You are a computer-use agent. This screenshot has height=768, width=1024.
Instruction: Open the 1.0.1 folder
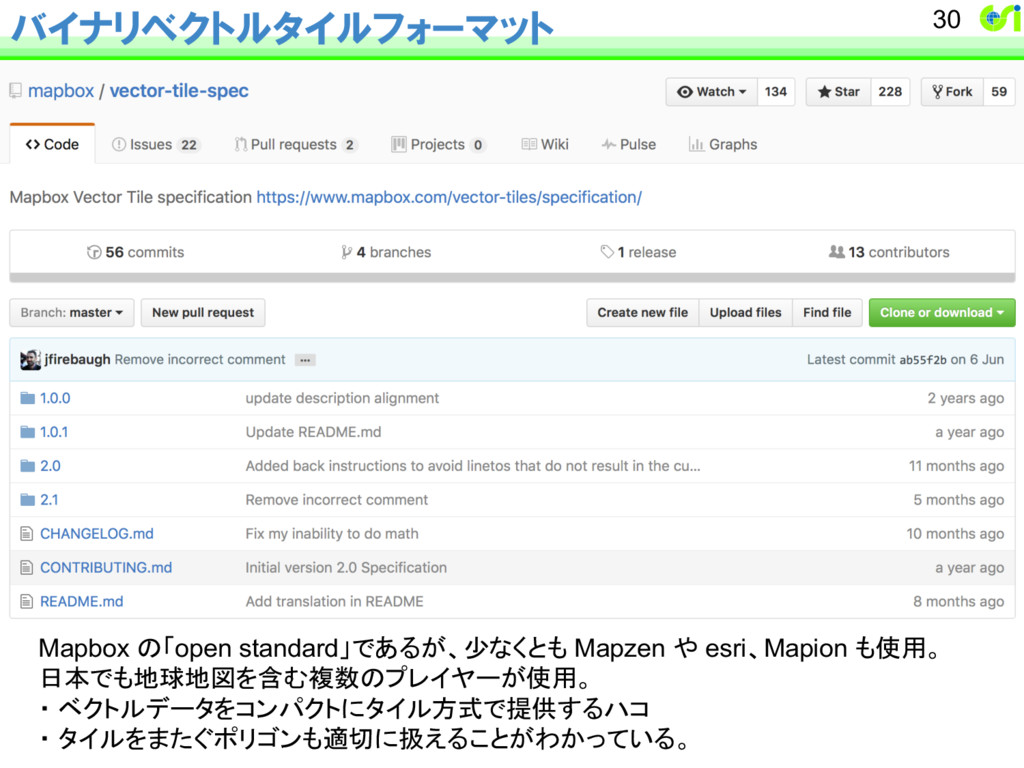tap(54, 432)
